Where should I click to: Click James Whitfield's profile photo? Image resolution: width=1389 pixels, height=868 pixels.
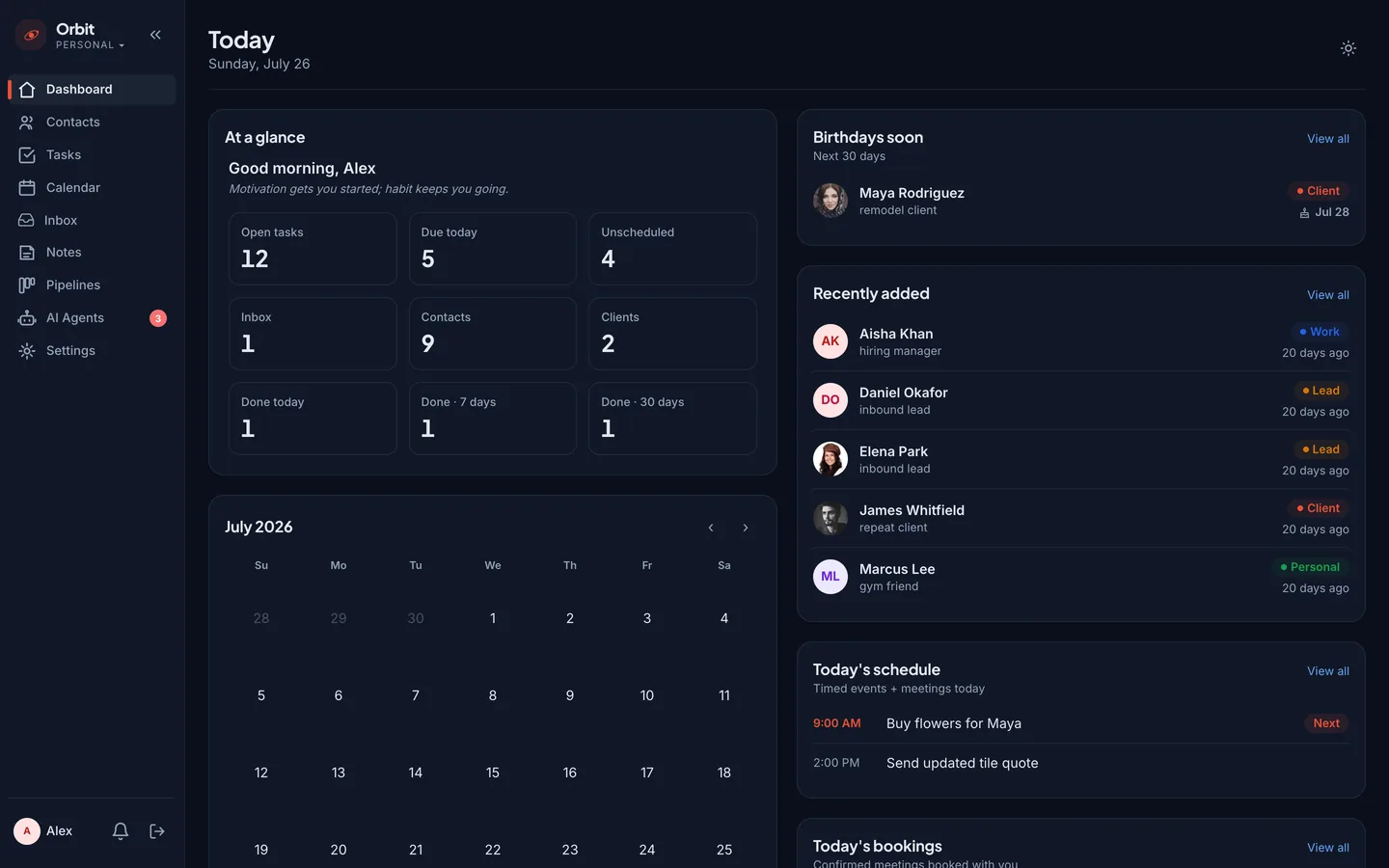(x=831, y=518)
